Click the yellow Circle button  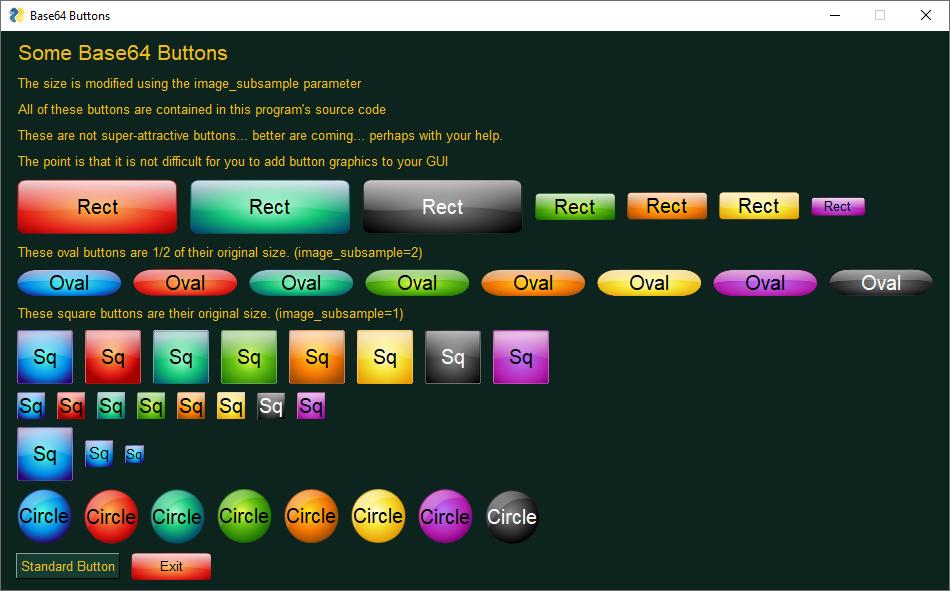tap(378, 516)
